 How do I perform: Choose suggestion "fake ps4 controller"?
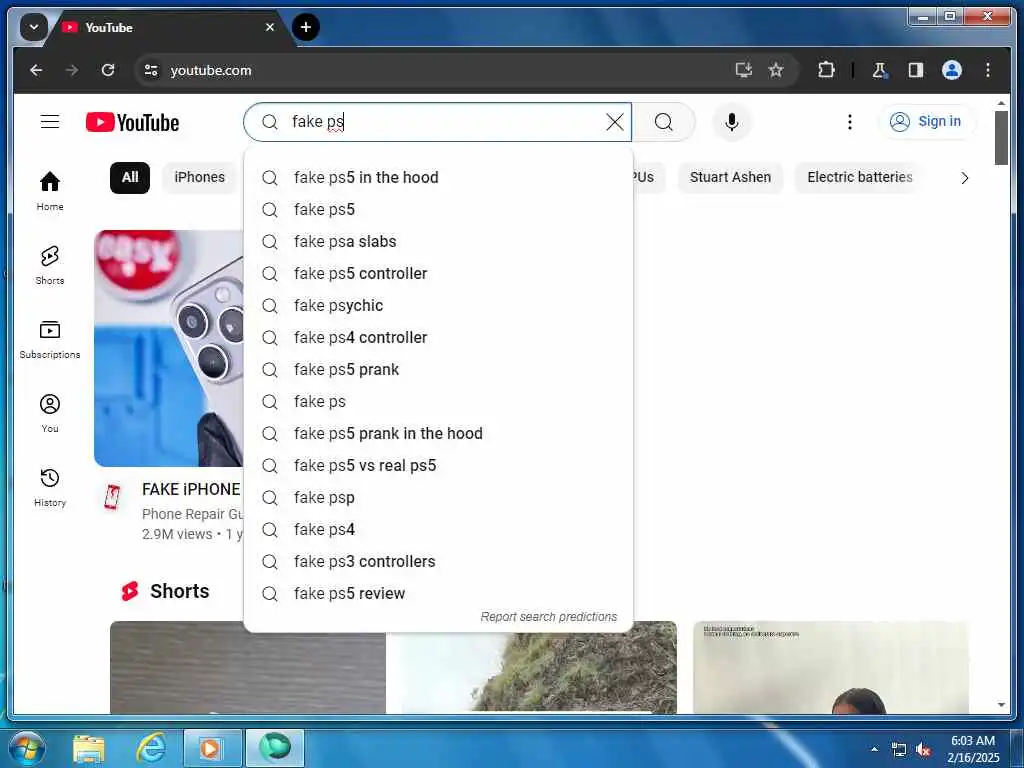tap(438, 338)
